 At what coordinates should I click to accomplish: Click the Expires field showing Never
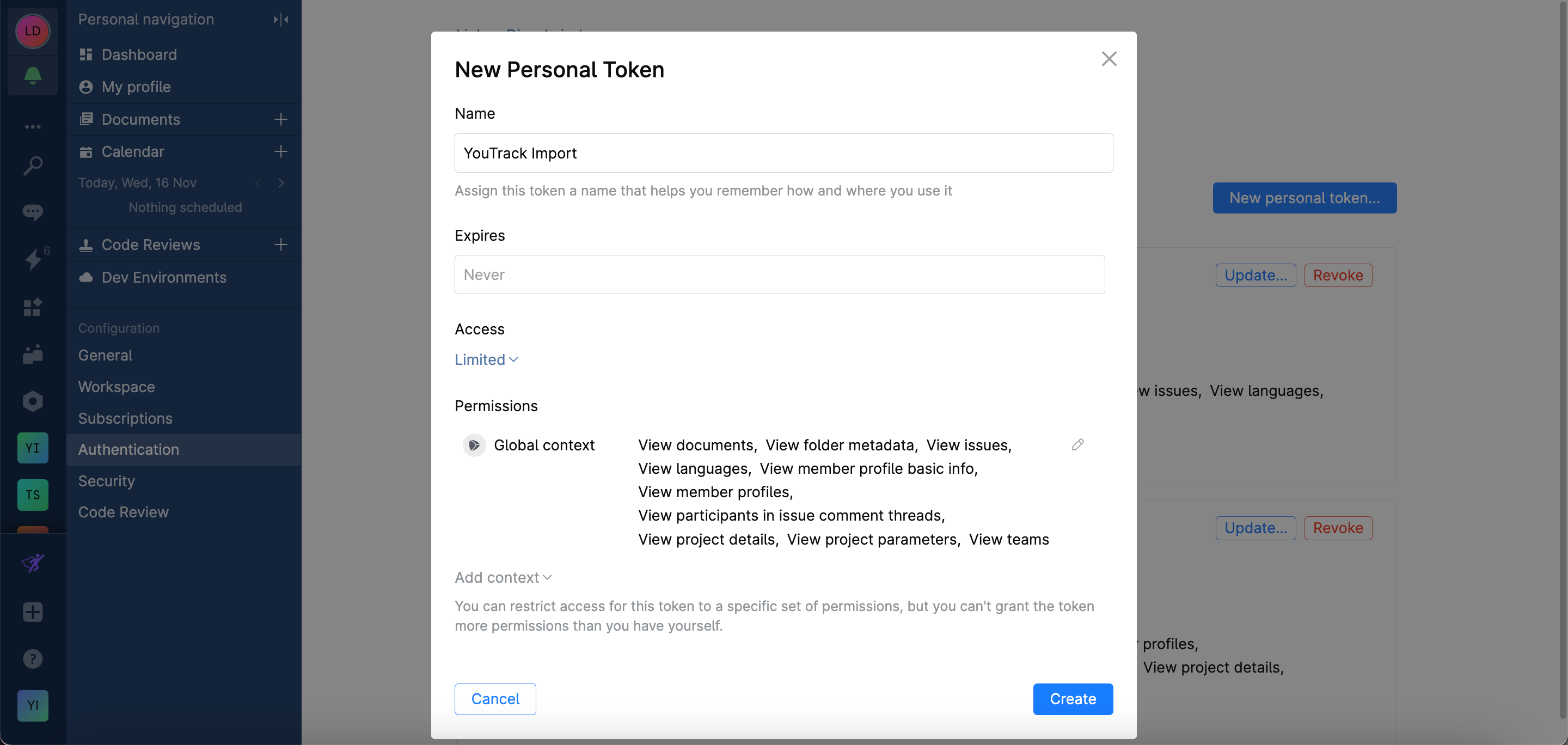pos(779,274)
